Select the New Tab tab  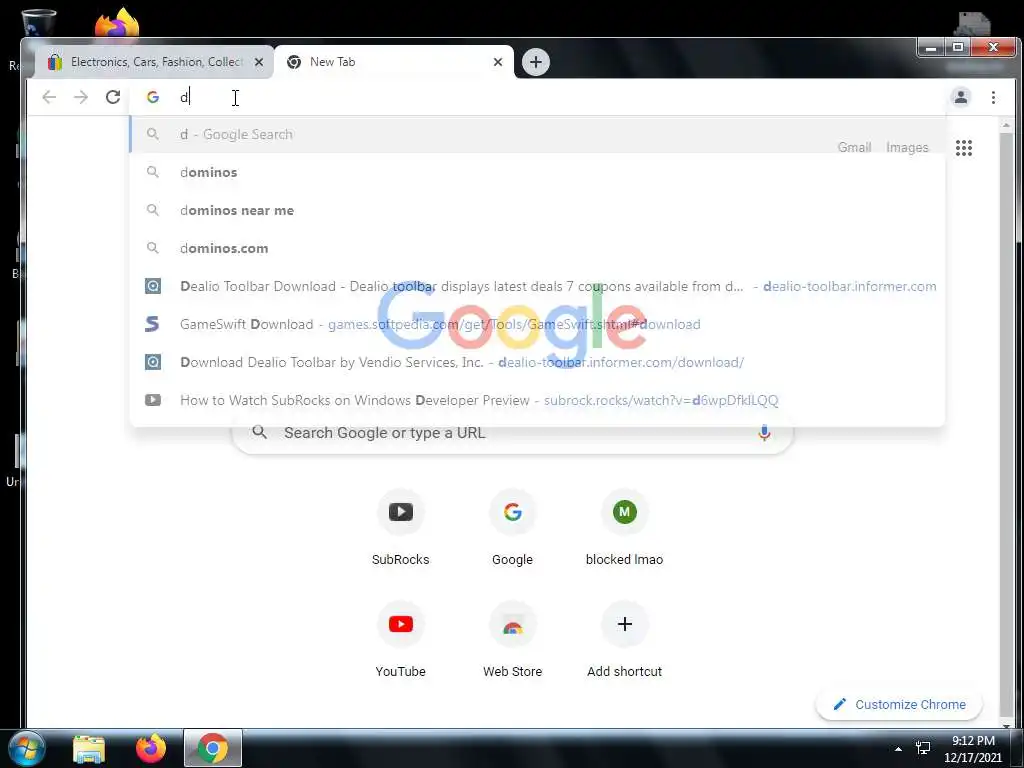coord(394,62)
